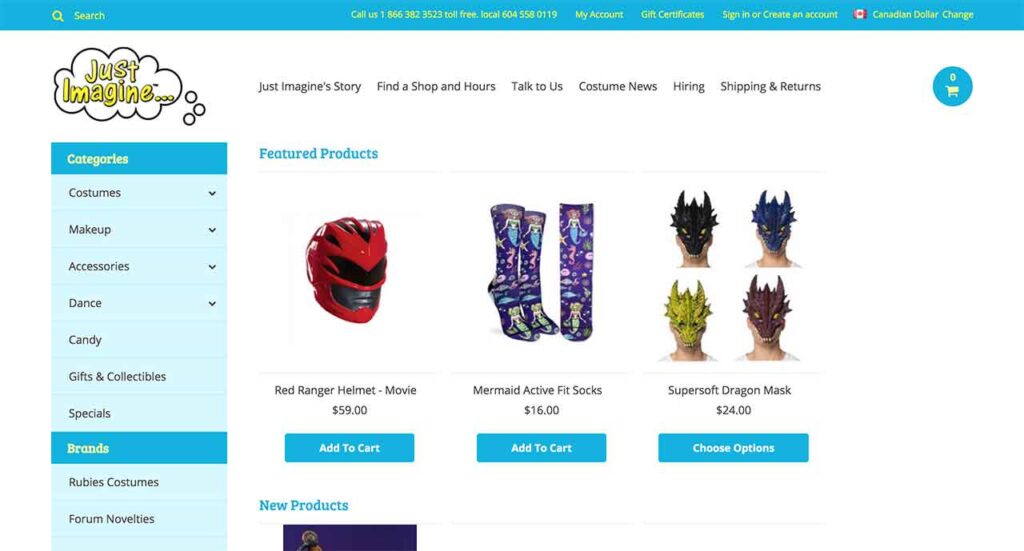Viewport: 1024px width, 551px height.
Task: Expand the Costumes category chevron
Action: coord(212,193)
